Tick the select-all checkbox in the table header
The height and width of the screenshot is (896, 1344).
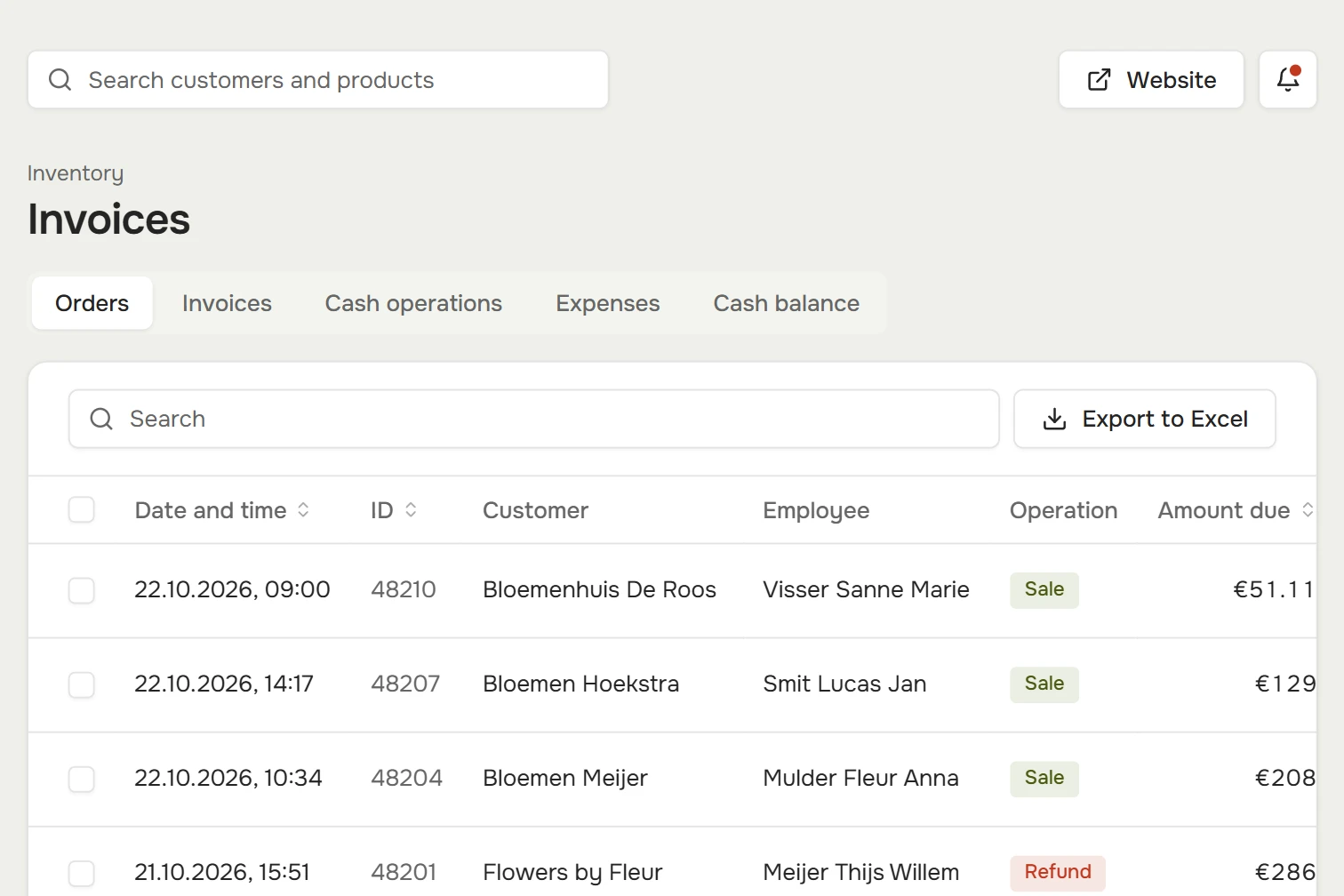point(82,510)
